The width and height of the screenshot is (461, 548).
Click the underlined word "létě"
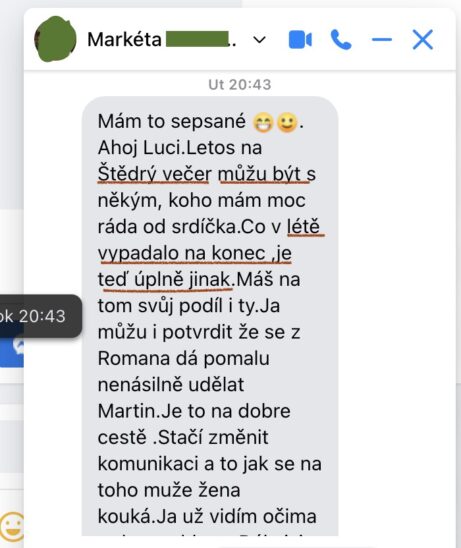(x=303, y=226)
